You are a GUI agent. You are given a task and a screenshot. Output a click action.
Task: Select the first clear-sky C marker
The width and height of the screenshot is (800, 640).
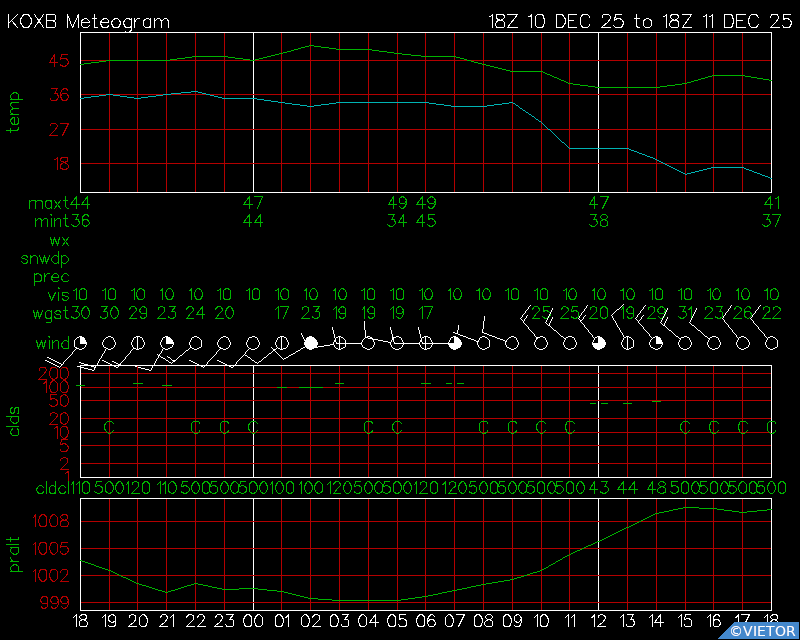[108, 426]
